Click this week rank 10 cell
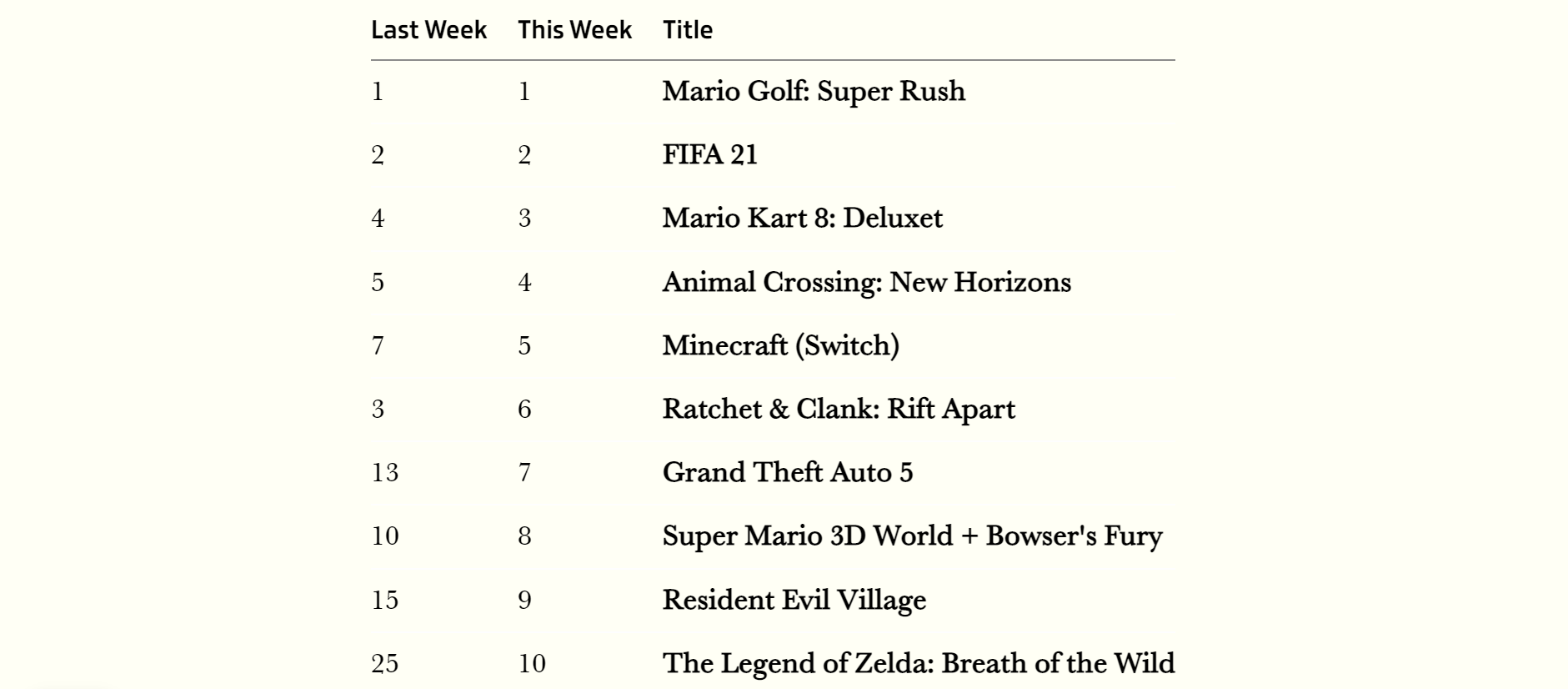 [531, 664]
